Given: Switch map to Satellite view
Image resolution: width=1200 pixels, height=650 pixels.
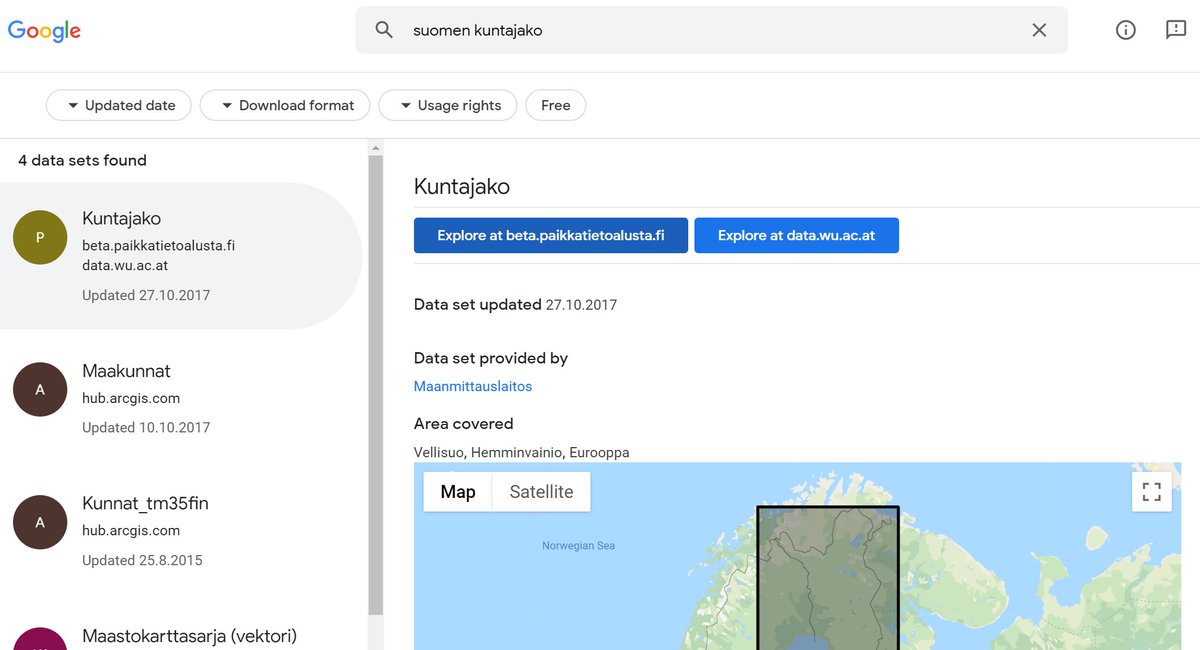Looking at the screenshot, I should coord(541,492).
